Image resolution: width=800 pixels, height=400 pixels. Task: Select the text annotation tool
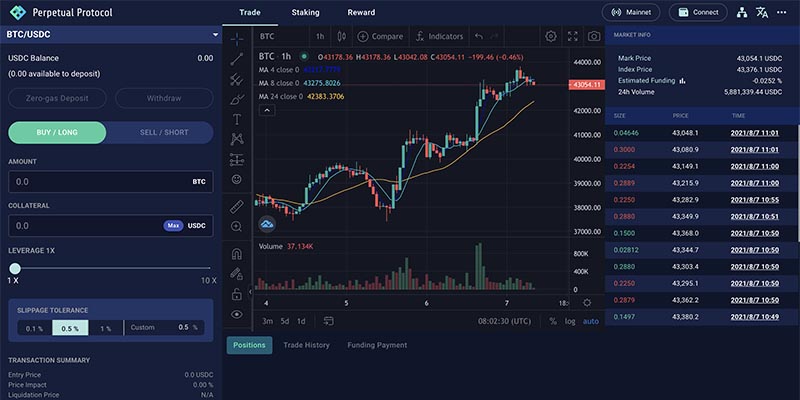click(x=237, y=119)
